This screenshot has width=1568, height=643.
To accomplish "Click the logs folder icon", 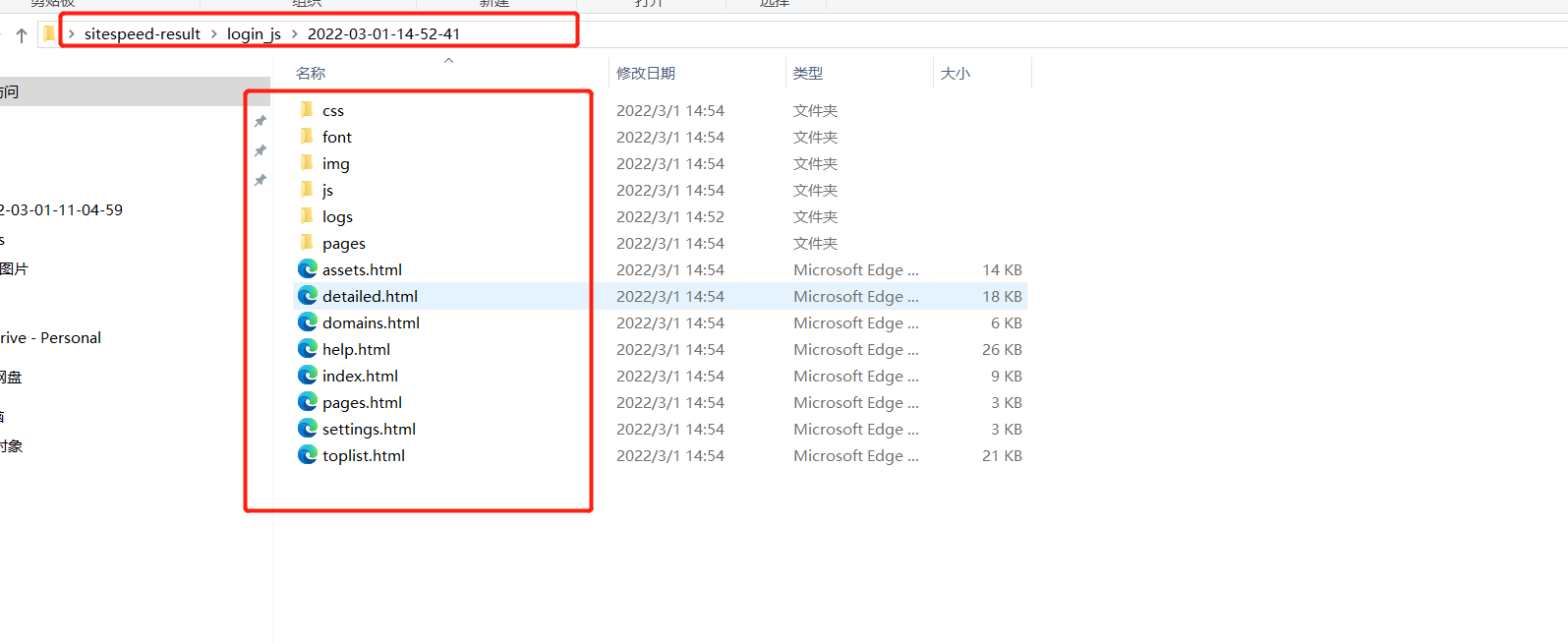I will [x=307, y=215].
